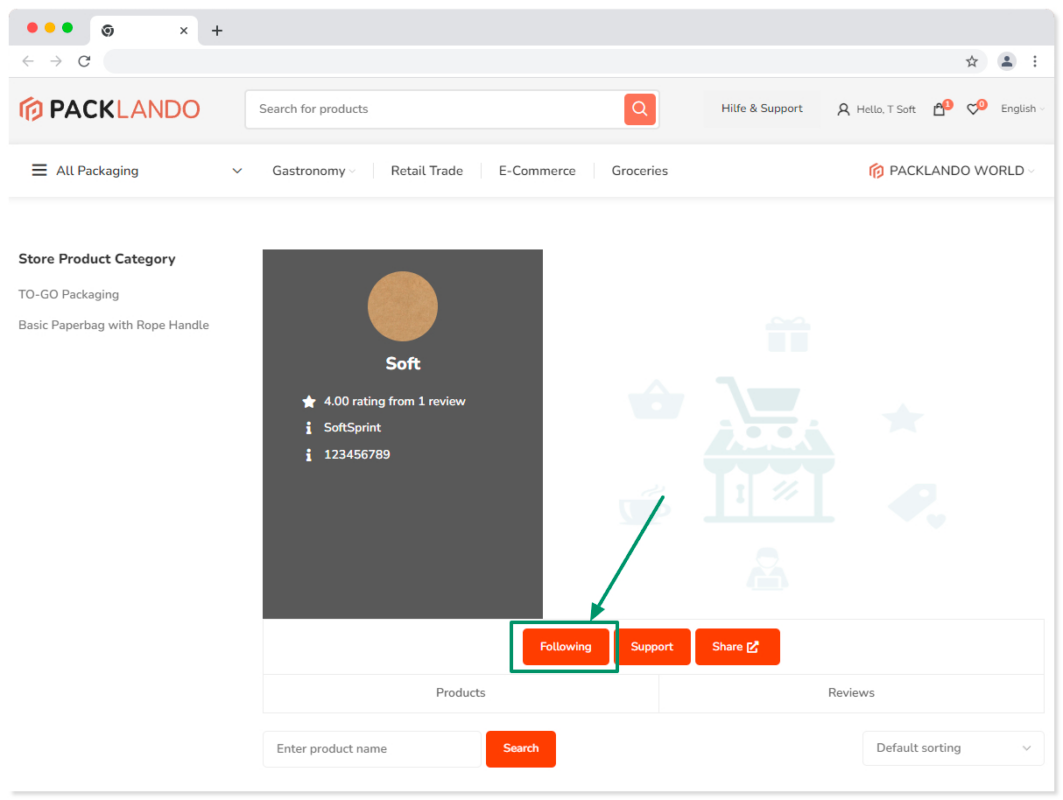Click the Share button
The width and height of the screenshot is (1063, 800).
coord(736,647)
